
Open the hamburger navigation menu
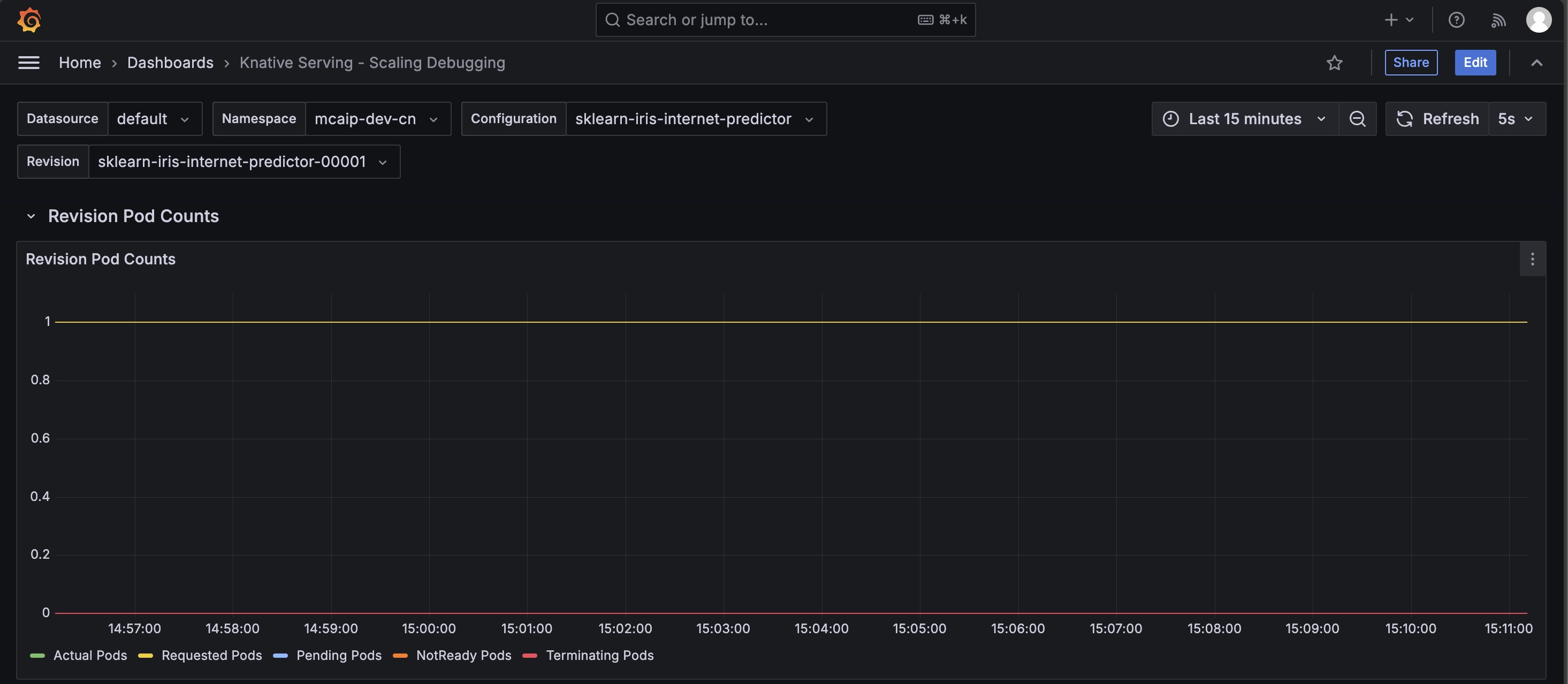(28, 63)
